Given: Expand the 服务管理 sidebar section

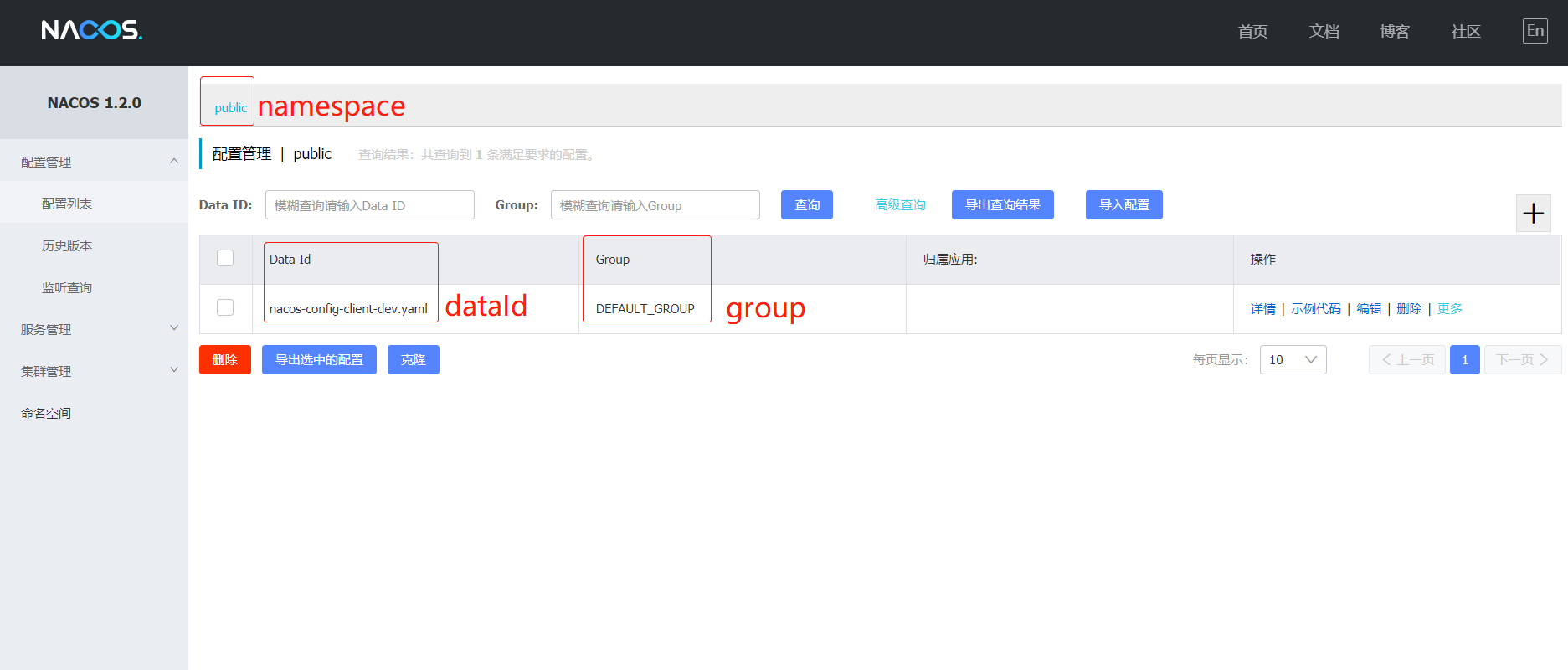Looking at the screenshot, I should click(x=94, y=329).
